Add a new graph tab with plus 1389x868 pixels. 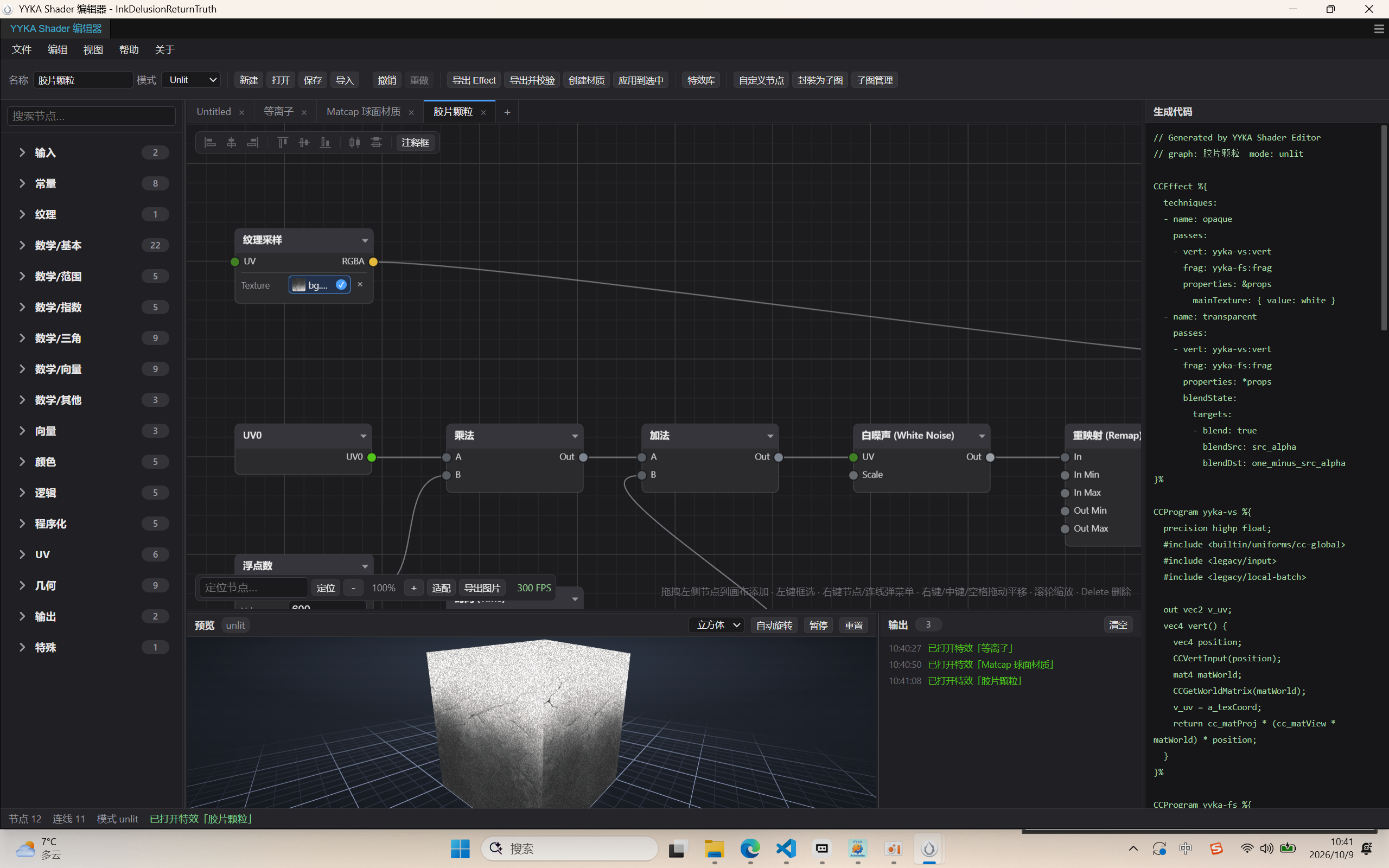[507, 112]
